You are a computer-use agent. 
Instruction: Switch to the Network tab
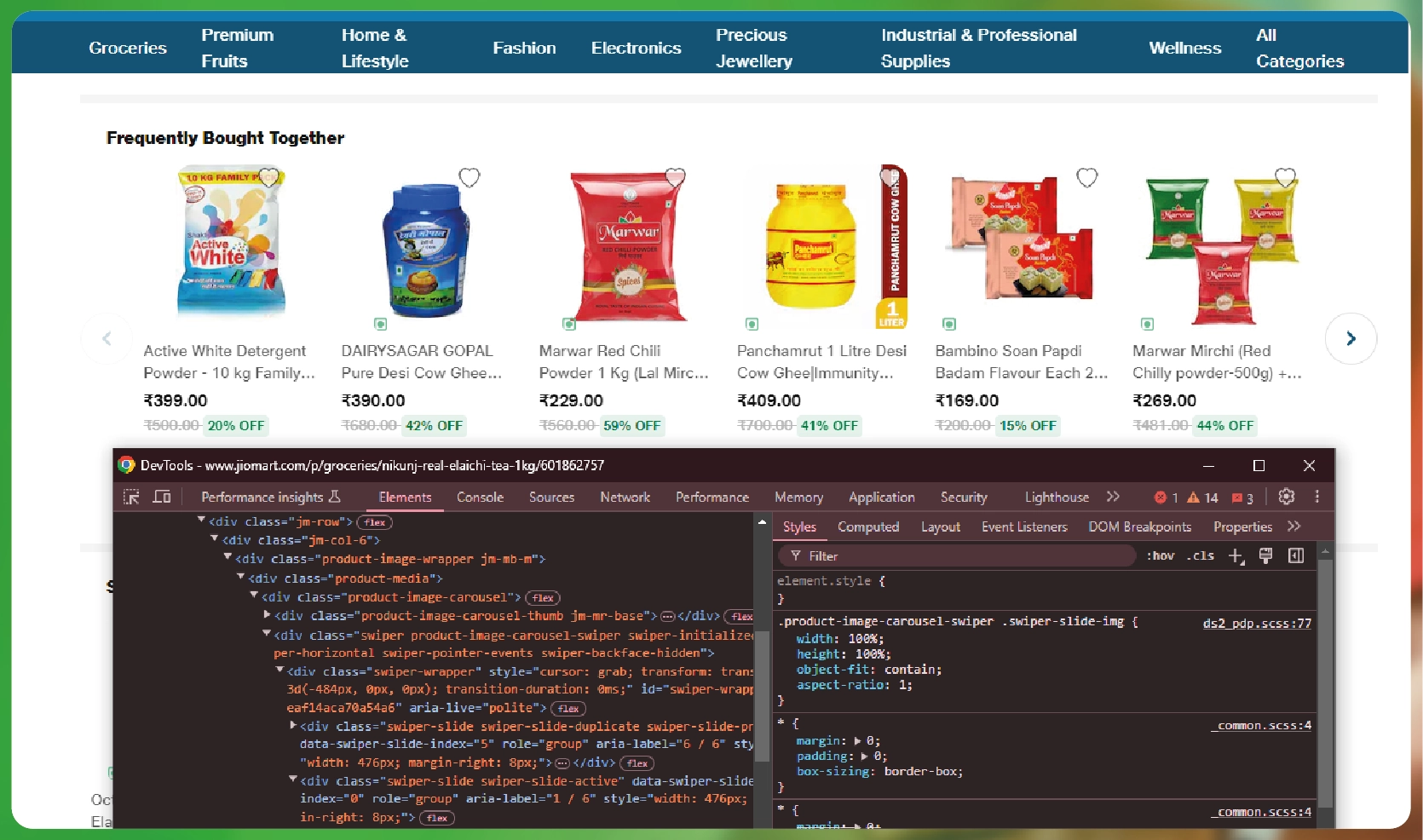(625, 498)
